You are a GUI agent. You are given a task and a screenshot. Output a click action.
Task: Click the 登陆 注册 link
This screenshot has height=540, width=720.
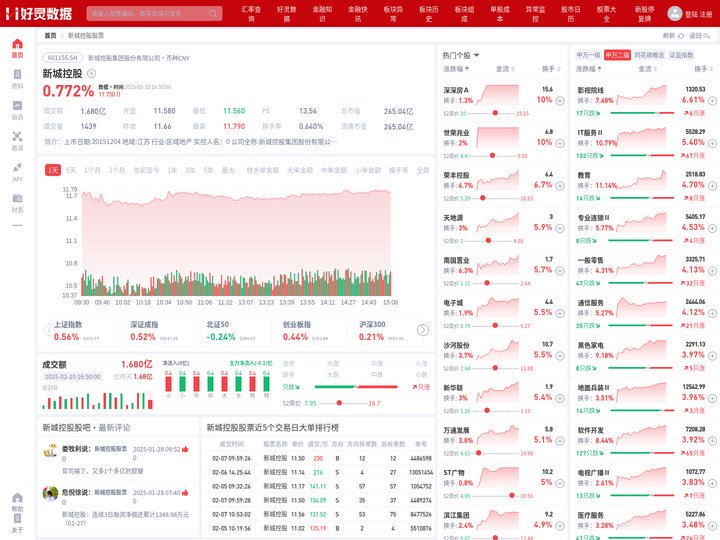pos(698,14)
